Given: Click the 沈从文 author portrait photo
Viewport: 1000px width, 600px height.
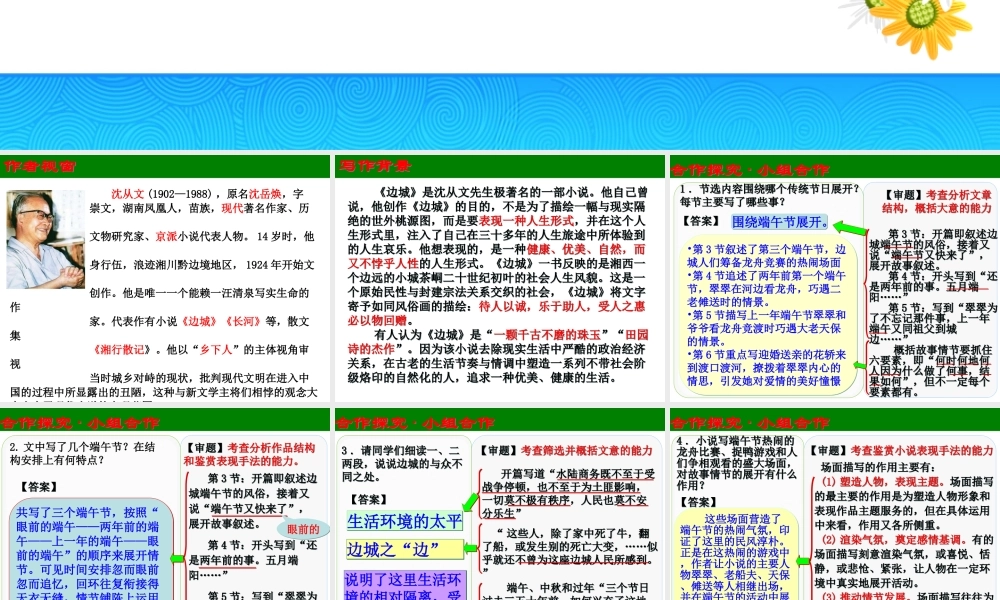Looking at the screenshot, I should point(45,240).
